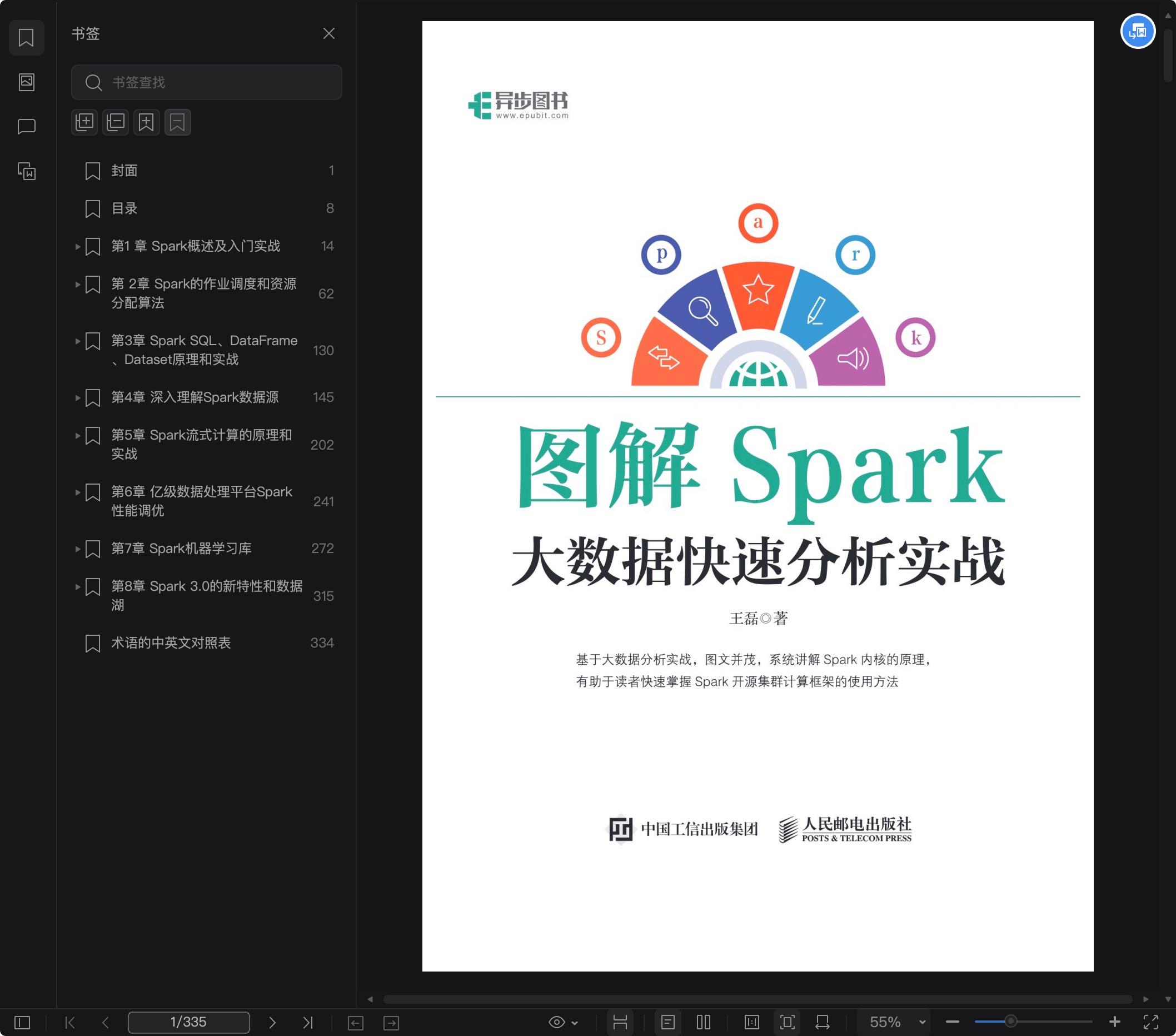
Task: Click the vertical scrollbar thumb at right
Action: 1167,55
